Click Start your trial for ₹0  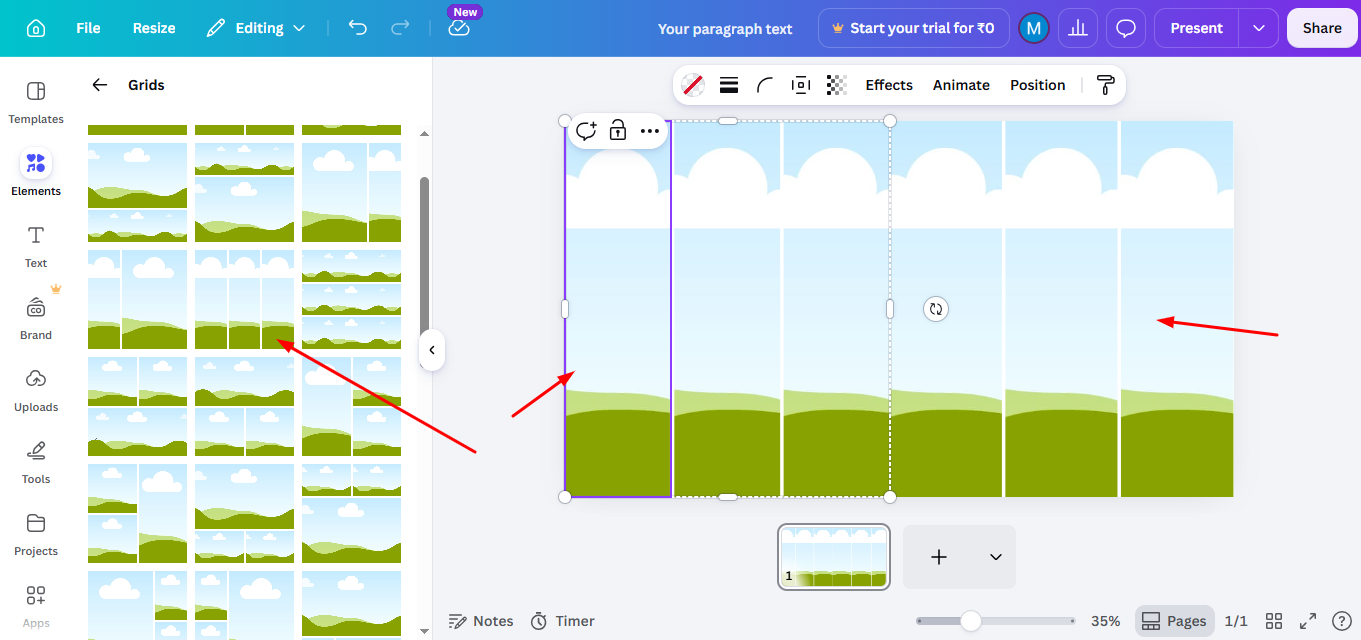(x=913, y=28)
